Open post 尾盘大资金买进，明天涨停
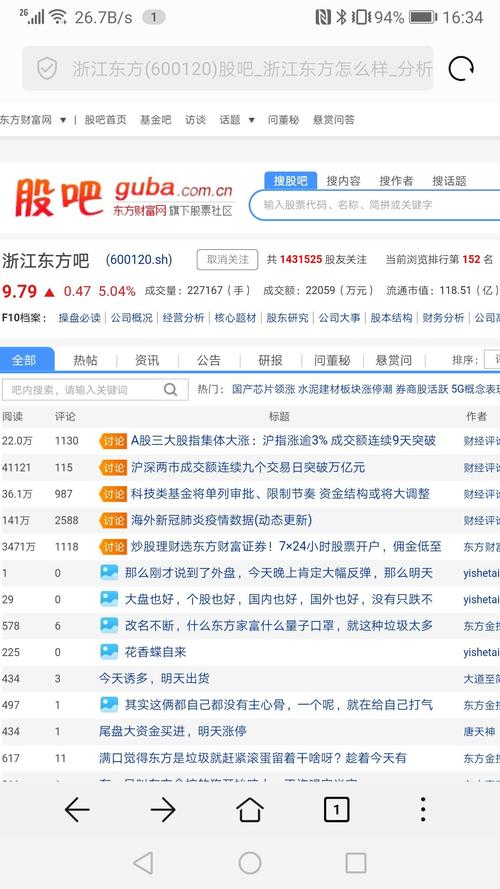Viewport: 500px width, 889px height. (173, 731)
